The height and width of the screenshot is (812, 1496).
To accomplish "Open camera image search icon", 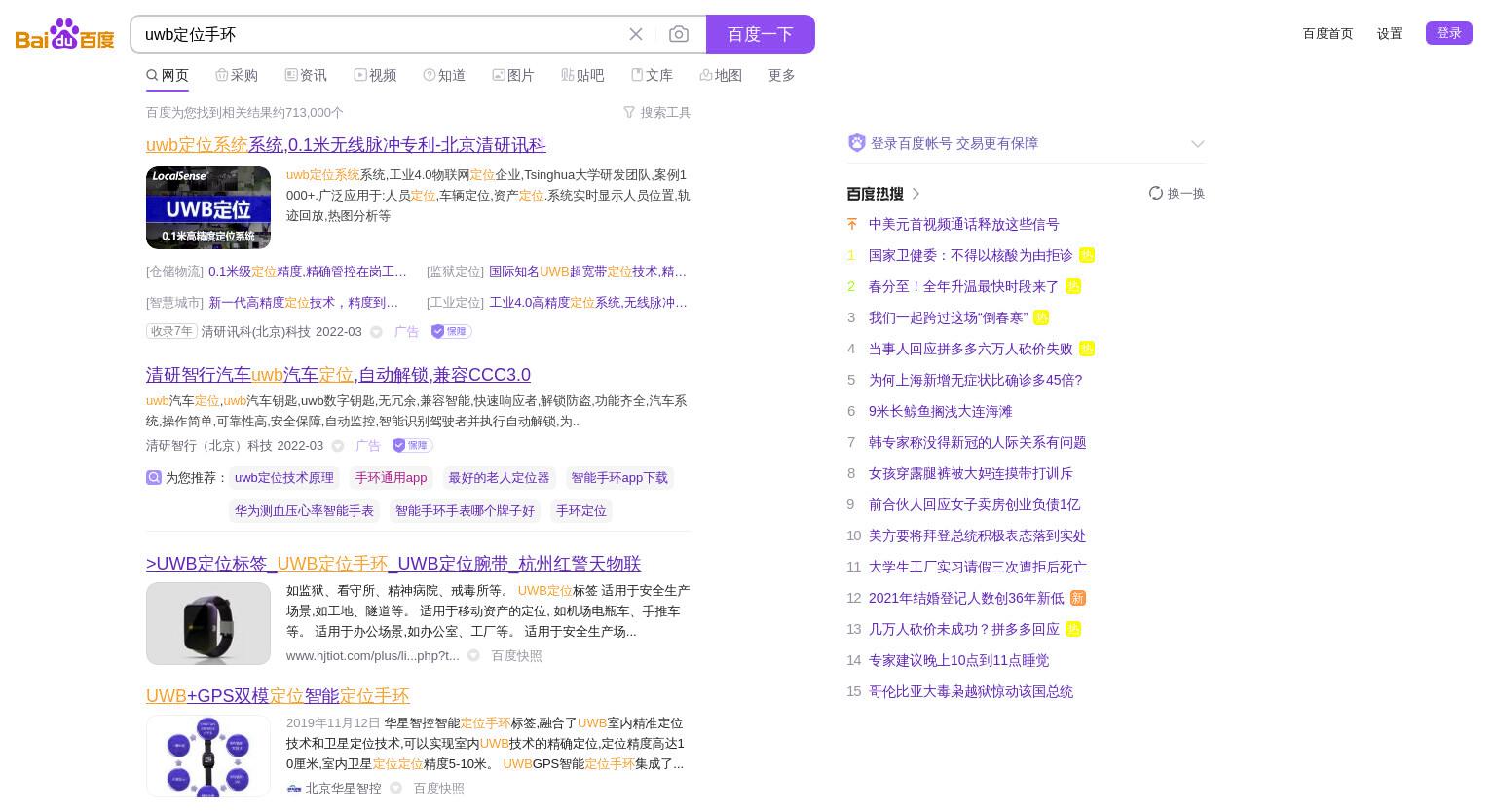I will 679,34.
